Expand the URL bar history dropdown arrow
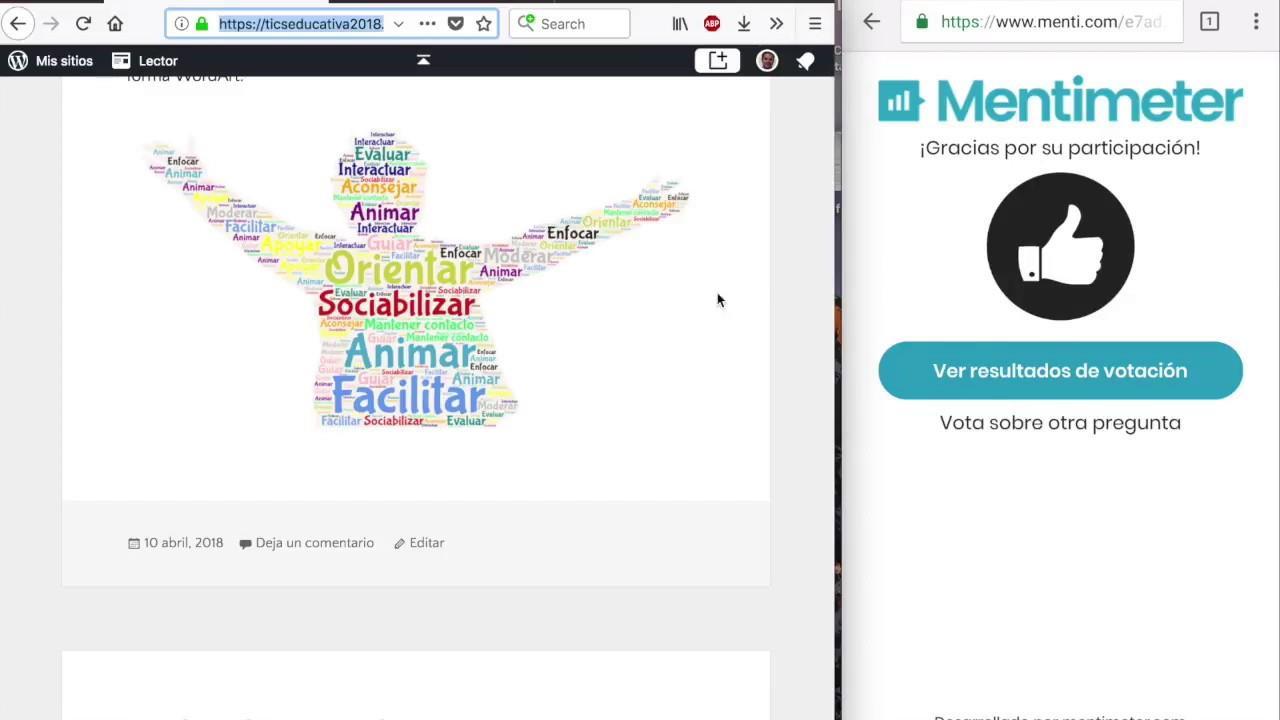Viewport: 1280px width, 720px height. (398, 24)
